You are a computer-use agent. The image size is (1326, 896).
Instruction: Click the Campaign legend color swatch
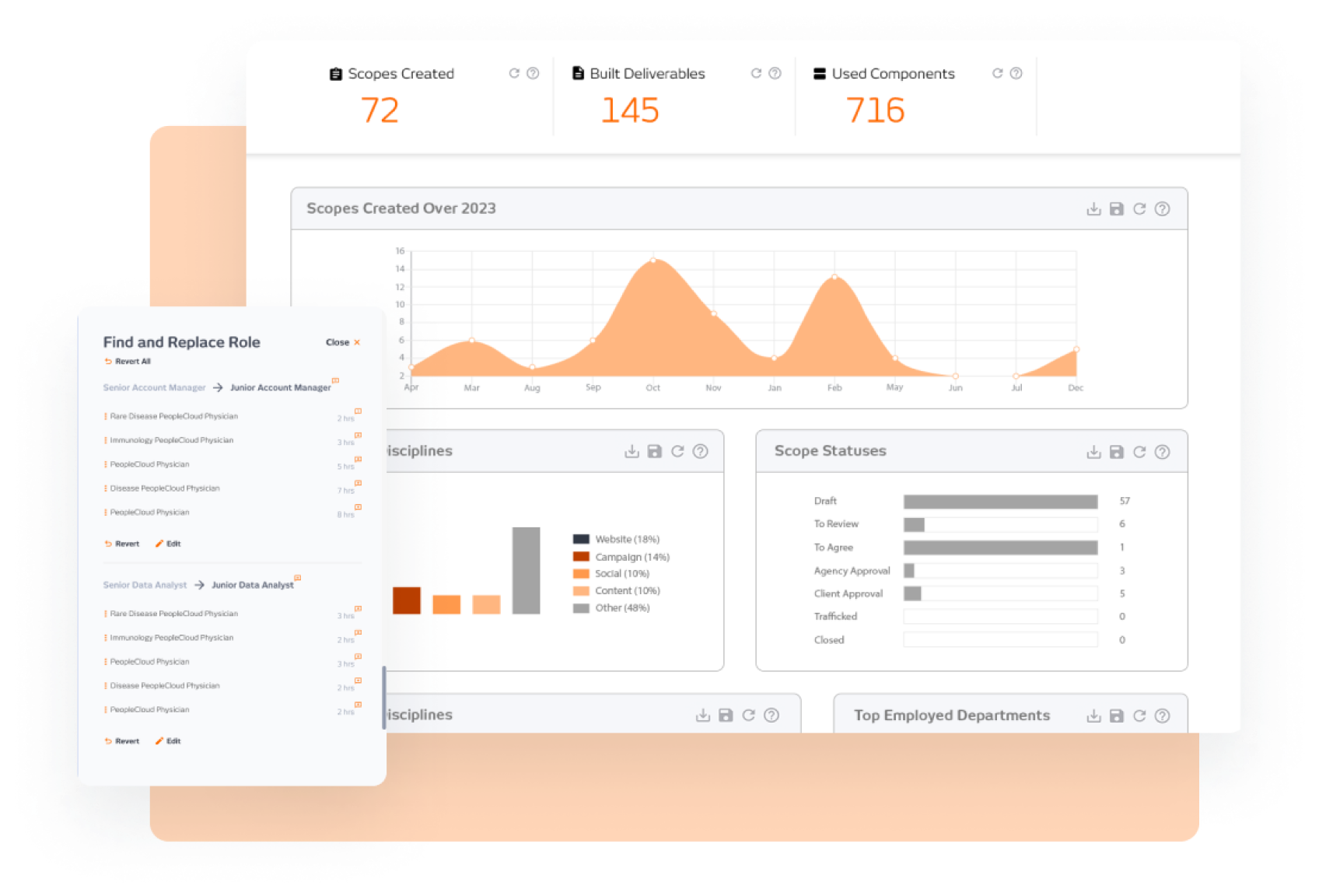[x=580, y=556]
